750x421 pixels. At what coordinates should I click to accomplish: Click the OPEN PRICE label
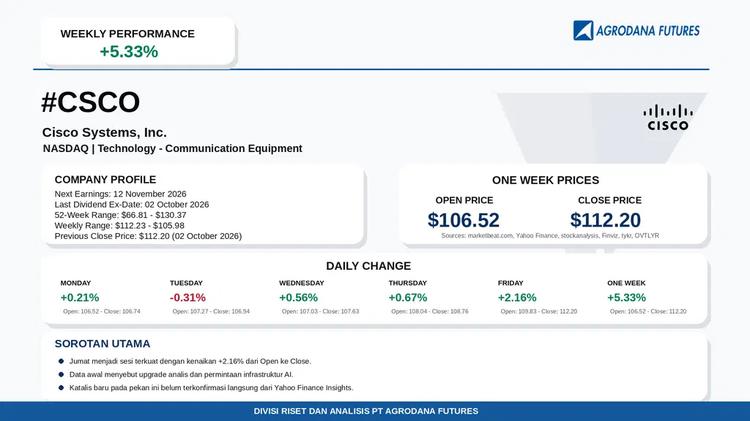[464, 200]
